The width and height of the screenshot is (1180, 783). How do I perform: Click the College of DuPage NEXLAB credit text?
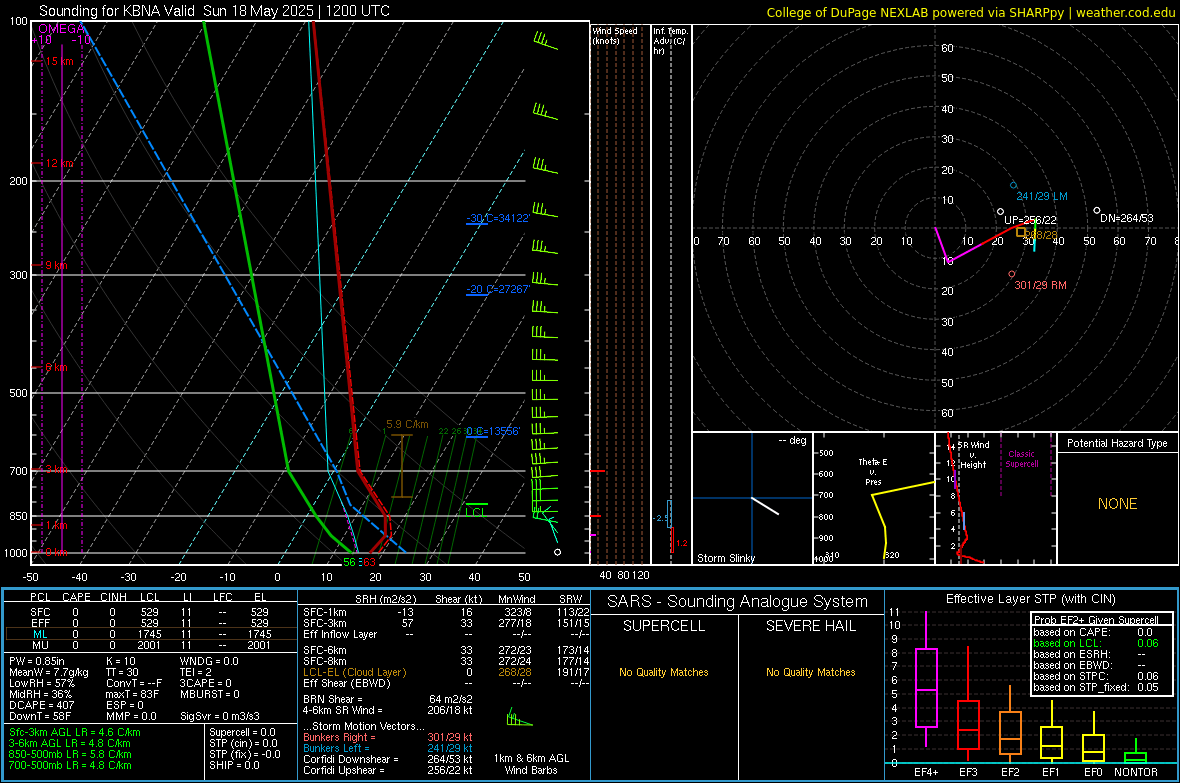point(971,12)
